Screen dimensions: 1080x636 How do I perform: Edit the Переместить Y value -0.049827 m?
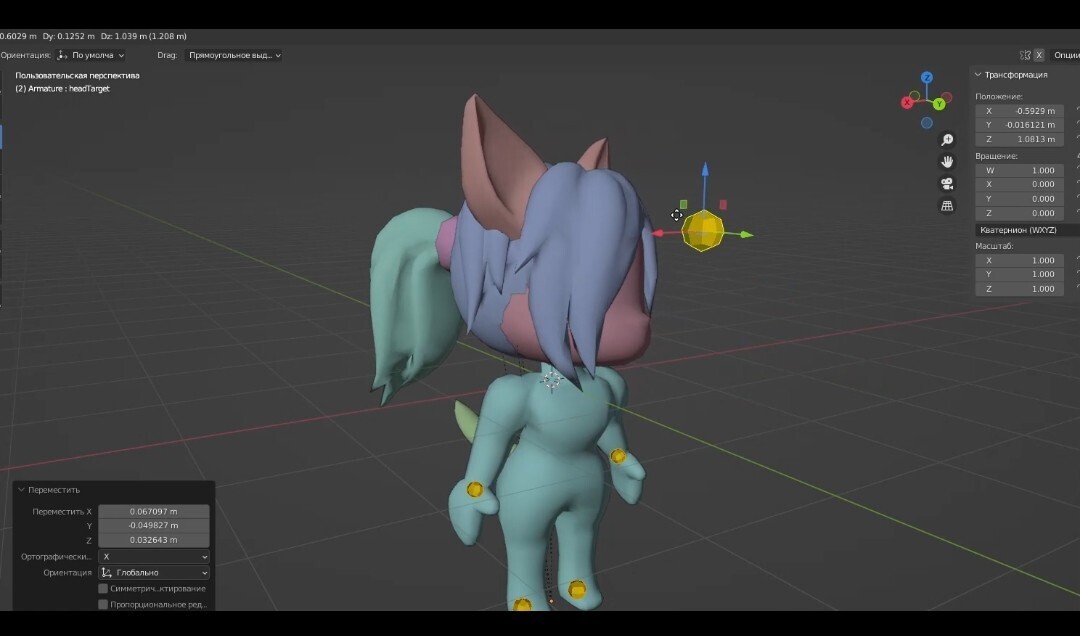(x=154, y=525)
